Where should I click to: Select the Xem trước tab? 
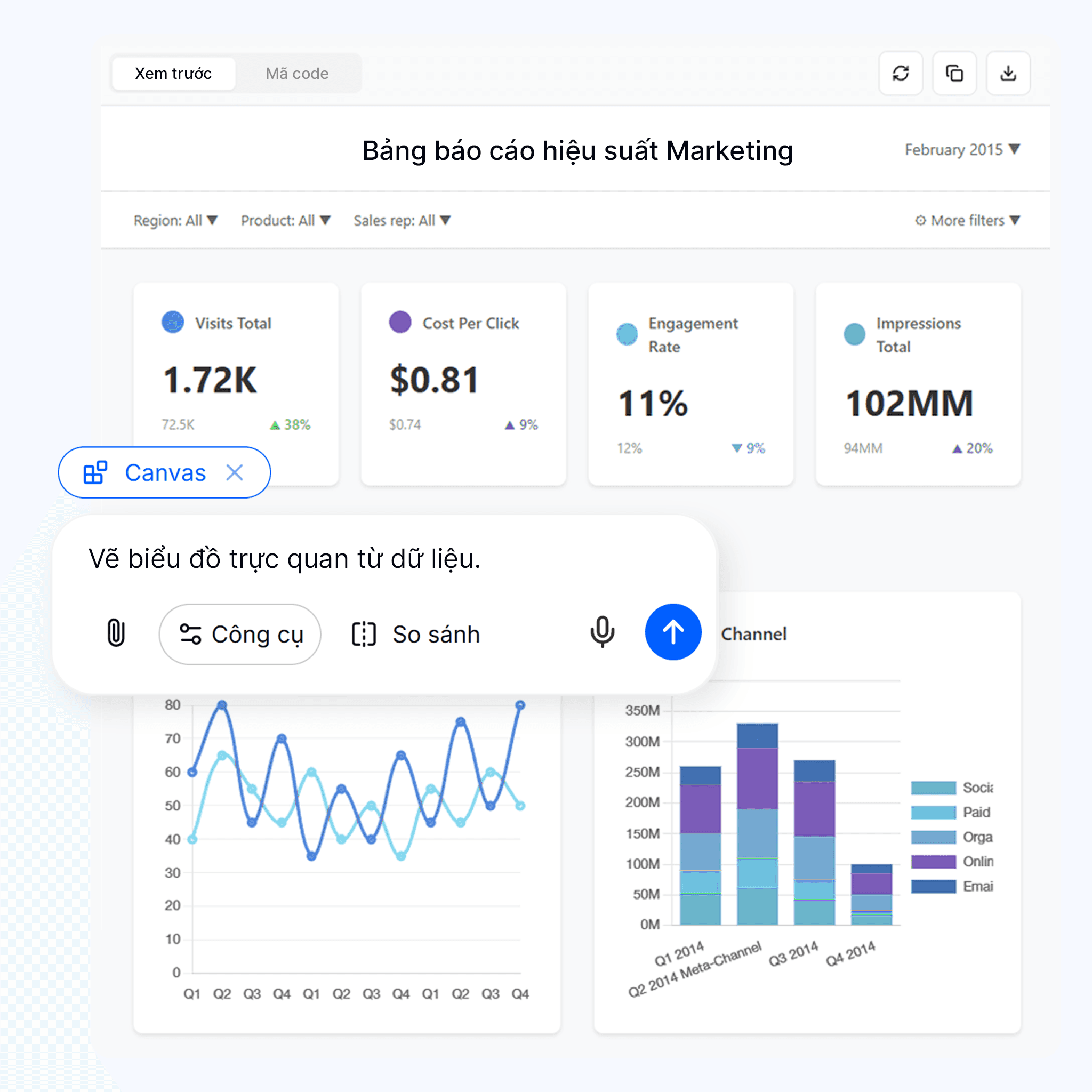tap(173, 74)
